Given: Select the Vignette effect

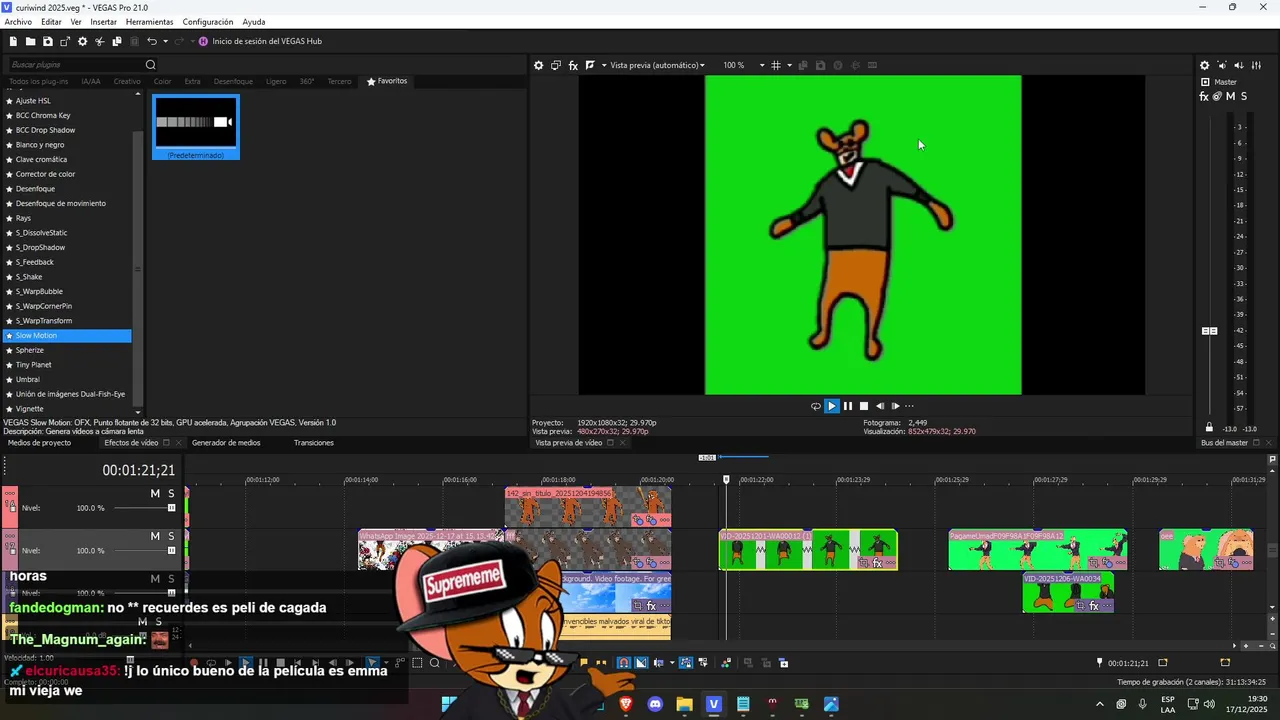Looking at the screenshot, I should pyautogui.click(x=30, y=409).
